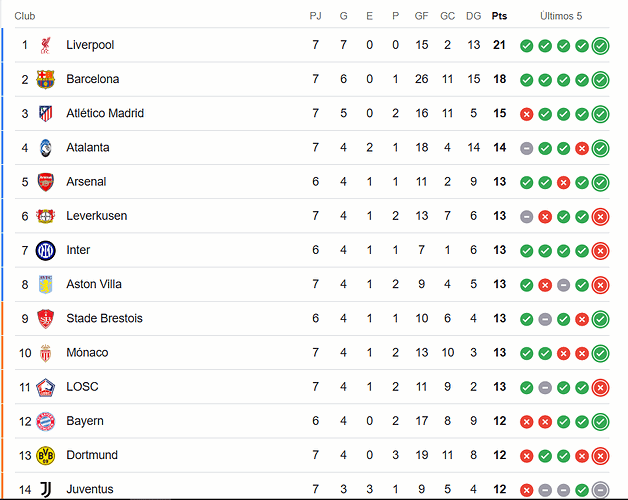Click Bayern's club crest
The width and height of the screenshot is (628, 500).
click(46, 421)
